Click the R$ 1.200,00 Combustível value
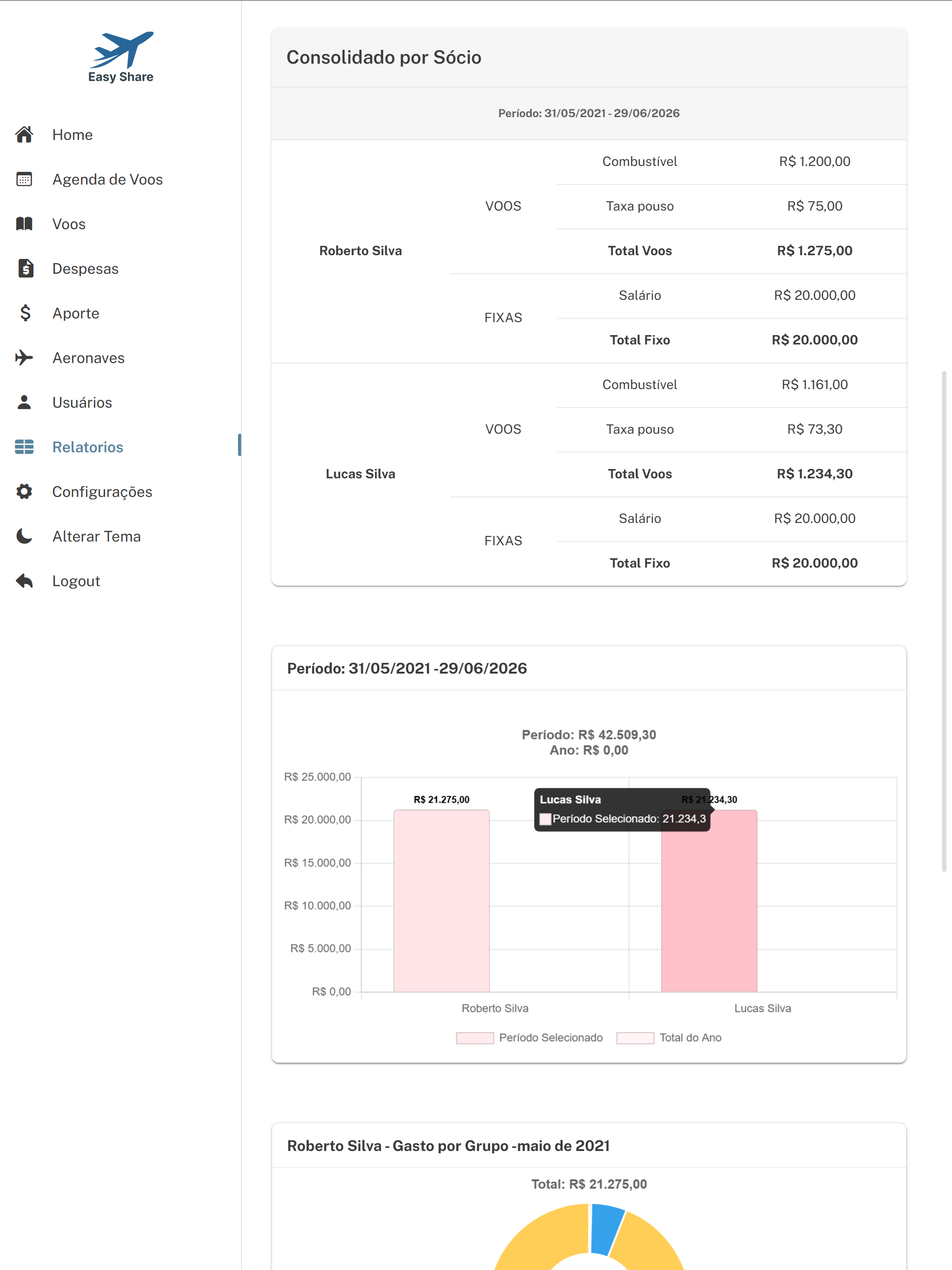The height and width of the screenshot is (1270, 952). click(x=814, y=161)
